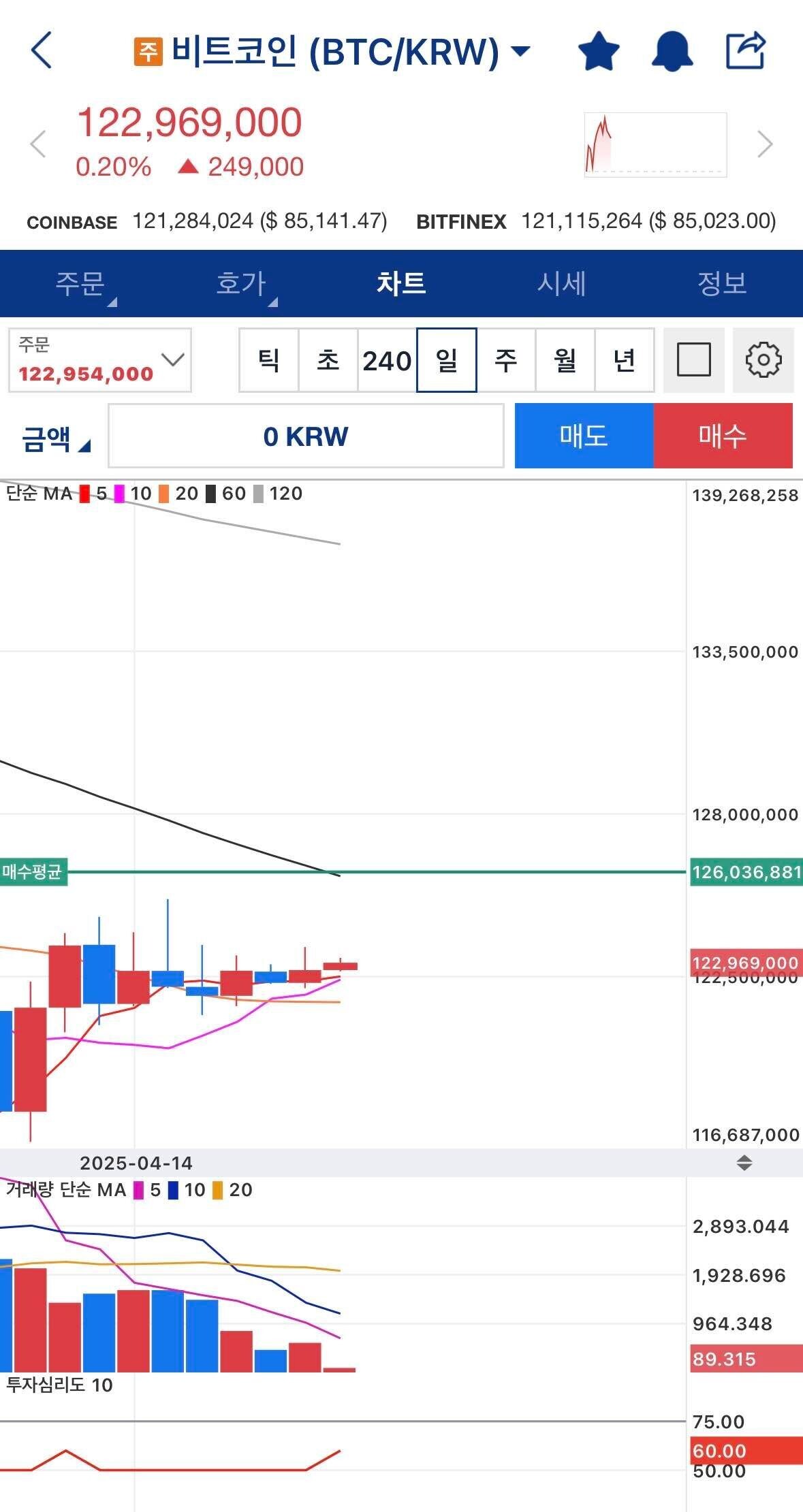The width and height of the screenshot is (803, 1512).
Task: Go to previous coin with left arrow
Action: 38,144
